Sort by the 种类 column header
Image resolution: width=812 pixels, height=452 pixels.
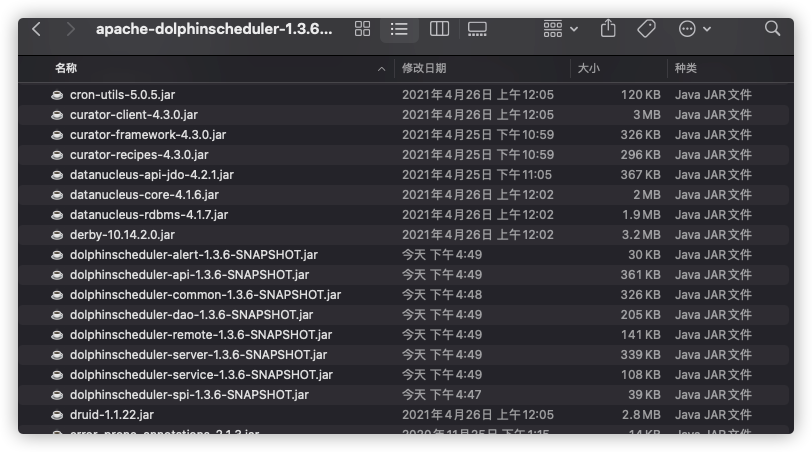[x=686, y=68]
